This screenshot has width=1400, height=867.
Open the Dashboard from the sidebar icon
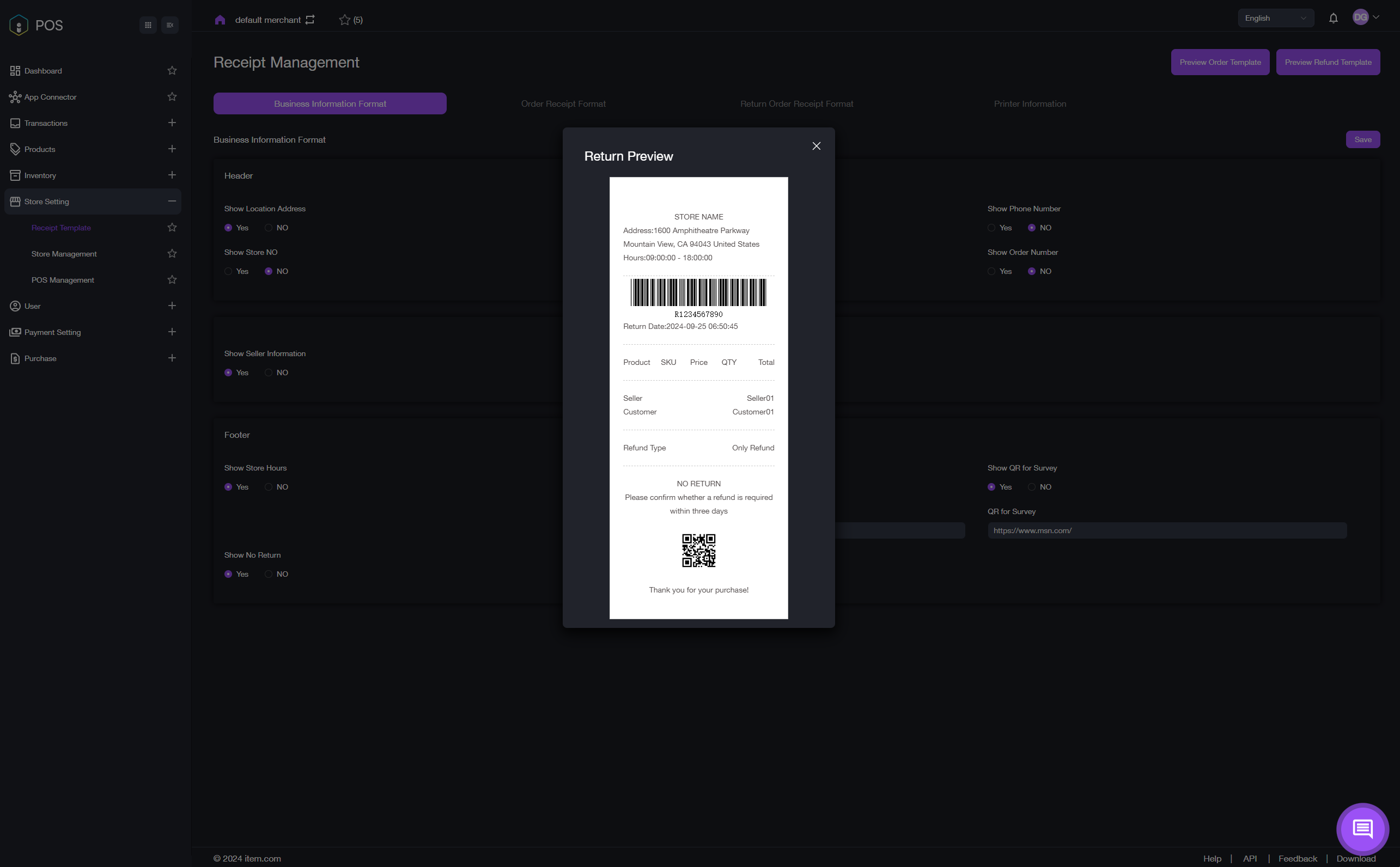(15, 71)
